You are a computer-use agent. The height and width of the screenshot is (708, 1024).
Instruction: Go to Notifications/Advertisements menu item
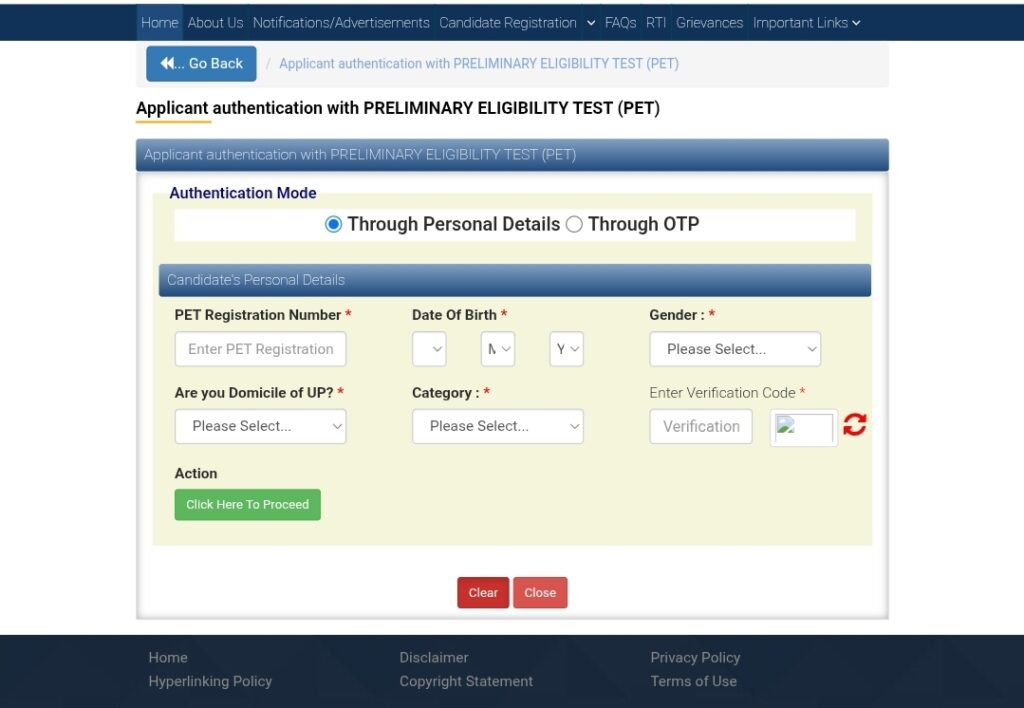point(341,22)
